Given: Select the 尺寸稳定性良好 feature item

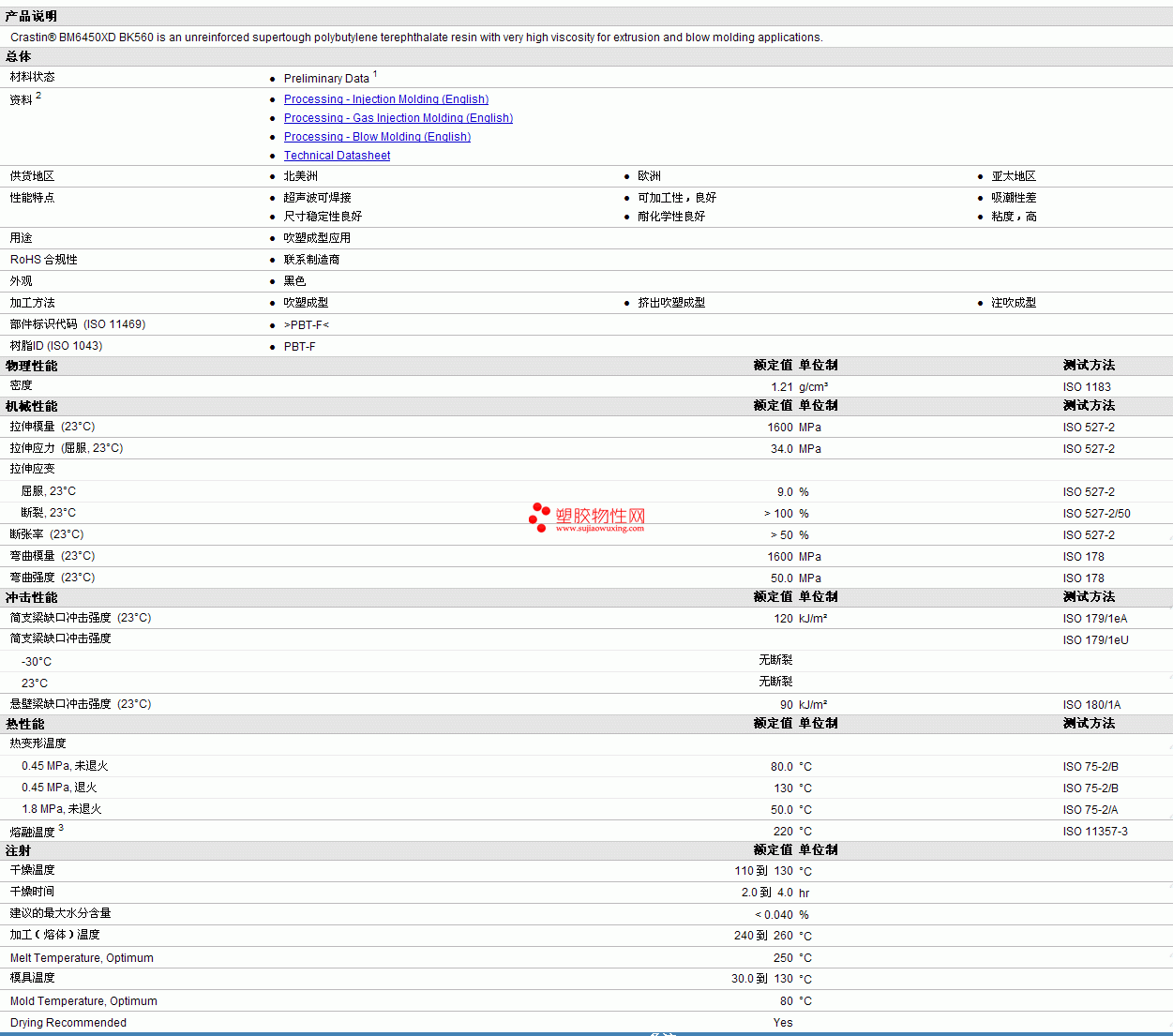Looking at the screenshot, I should click(323, 217).
